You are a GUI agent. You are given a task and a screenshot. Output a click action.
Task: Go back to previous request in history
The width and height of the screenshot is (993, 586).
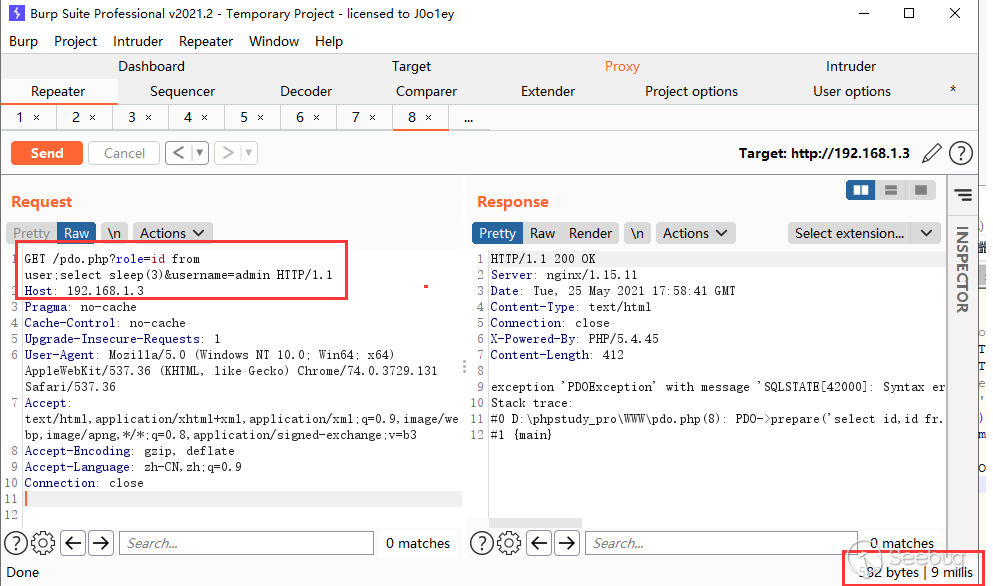(178, 153)
